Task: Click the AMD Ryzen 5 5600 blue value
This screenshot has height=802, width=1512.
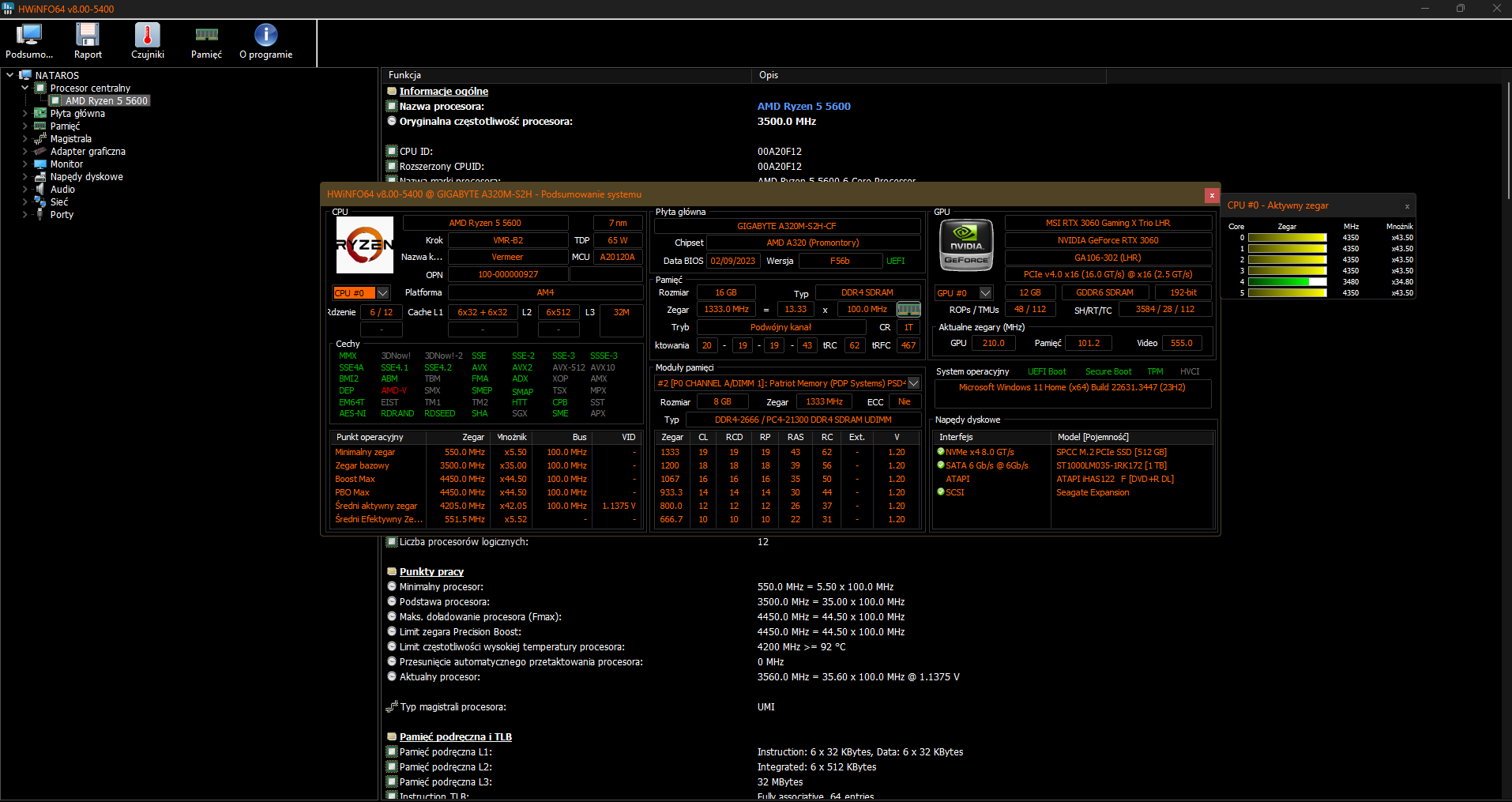Action: (x=803, y=106)
